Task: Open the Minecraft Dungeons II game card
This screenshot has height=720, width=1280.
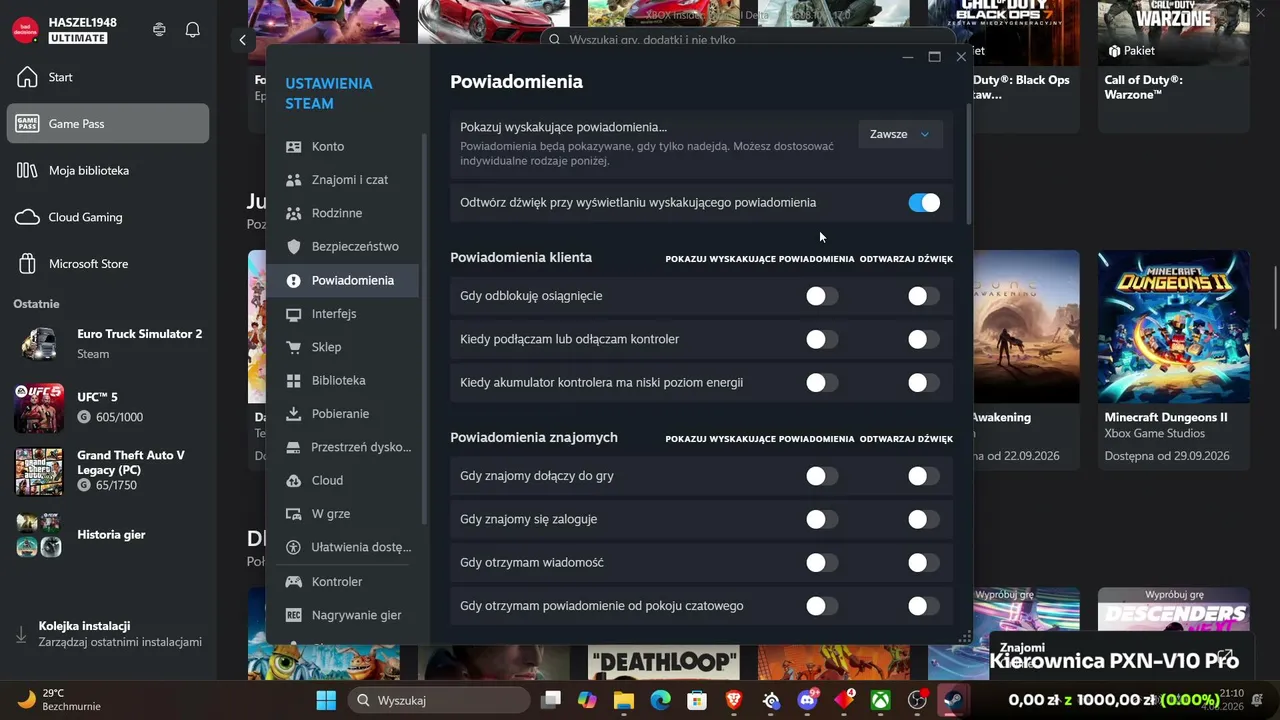Action: 1174,360
